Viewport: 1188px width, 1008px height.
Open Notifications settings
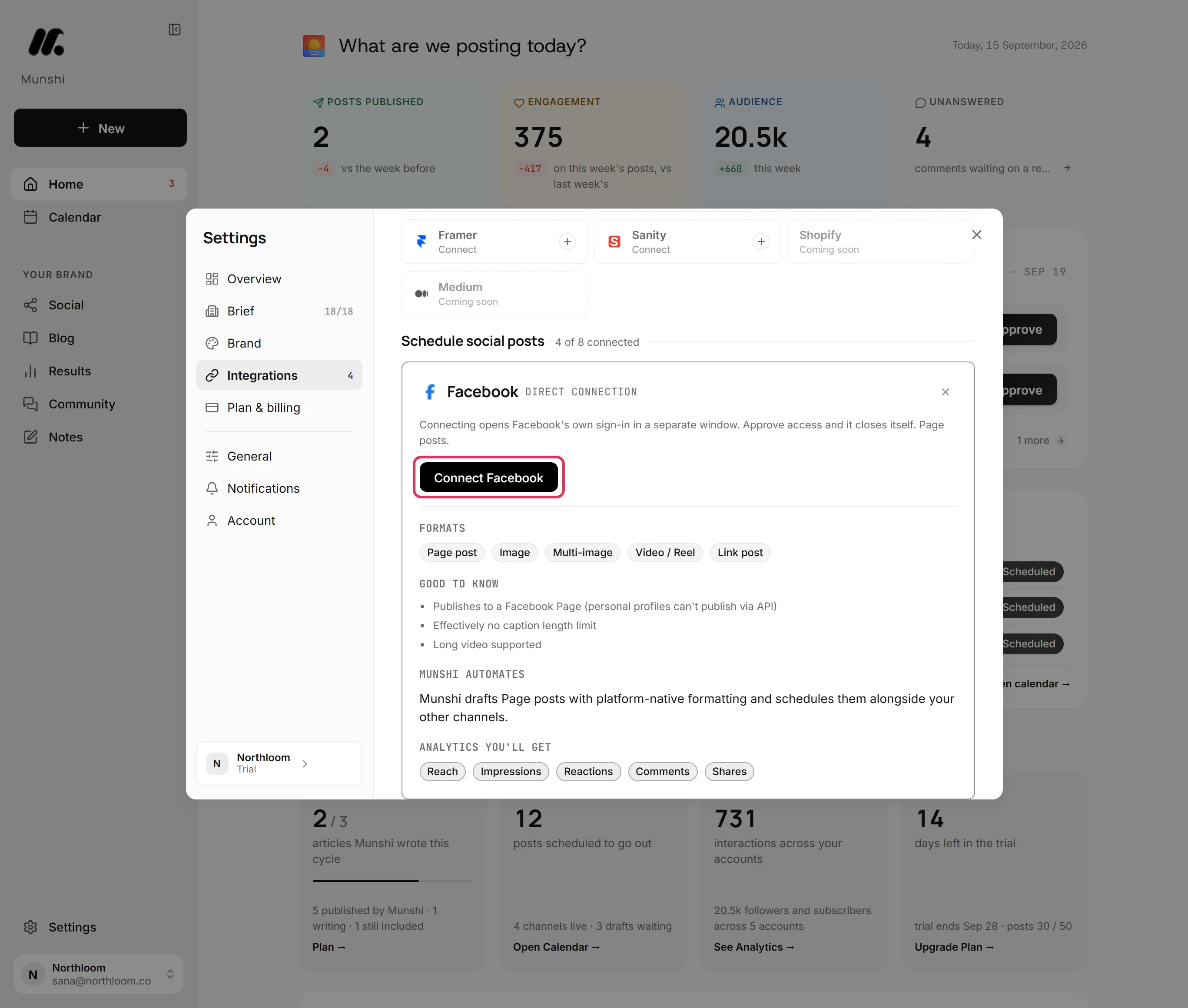[x=279, y=488]
